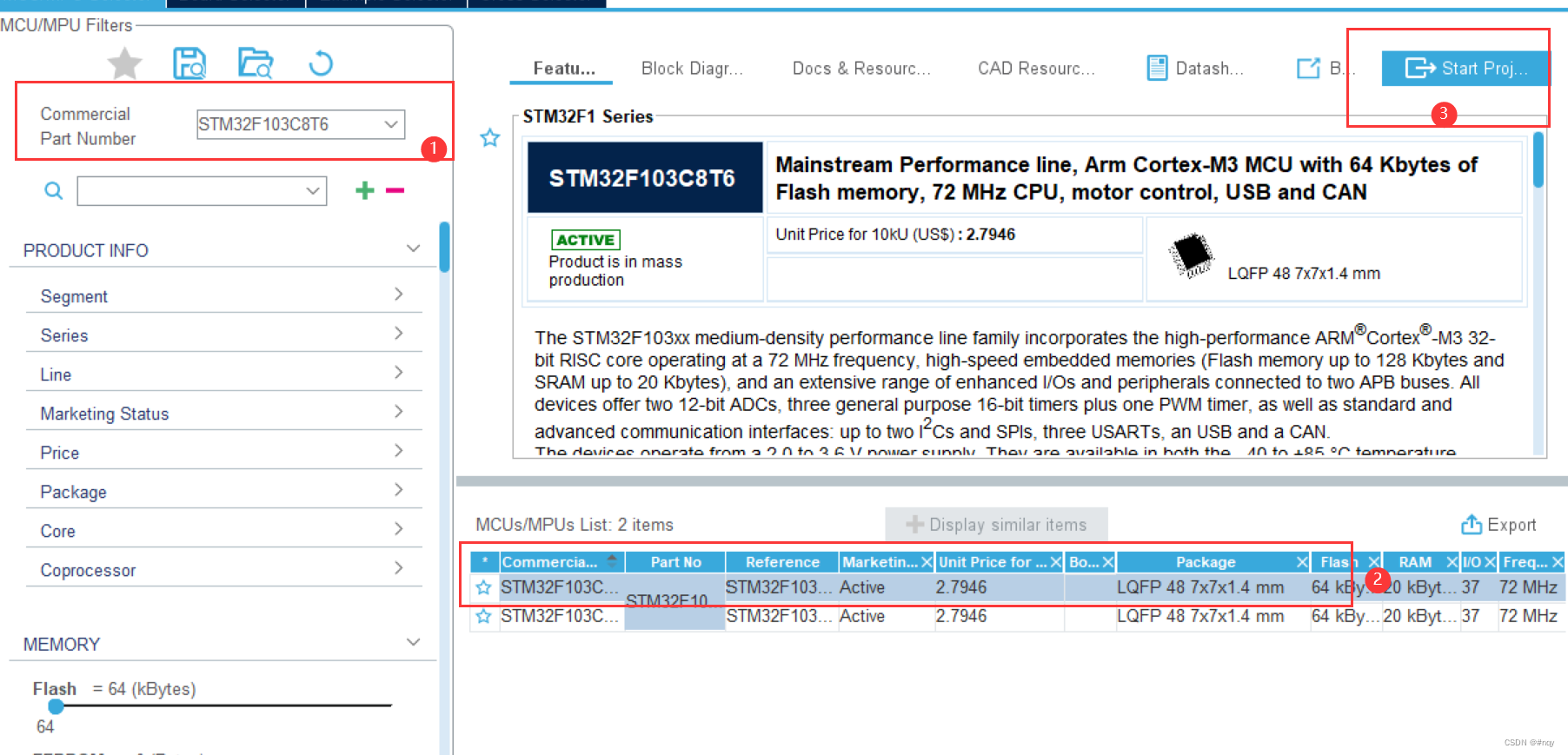Reset all filters with the circular arrow icon
The height and width of the screenshot is (755, 1568).
(321, 63)
